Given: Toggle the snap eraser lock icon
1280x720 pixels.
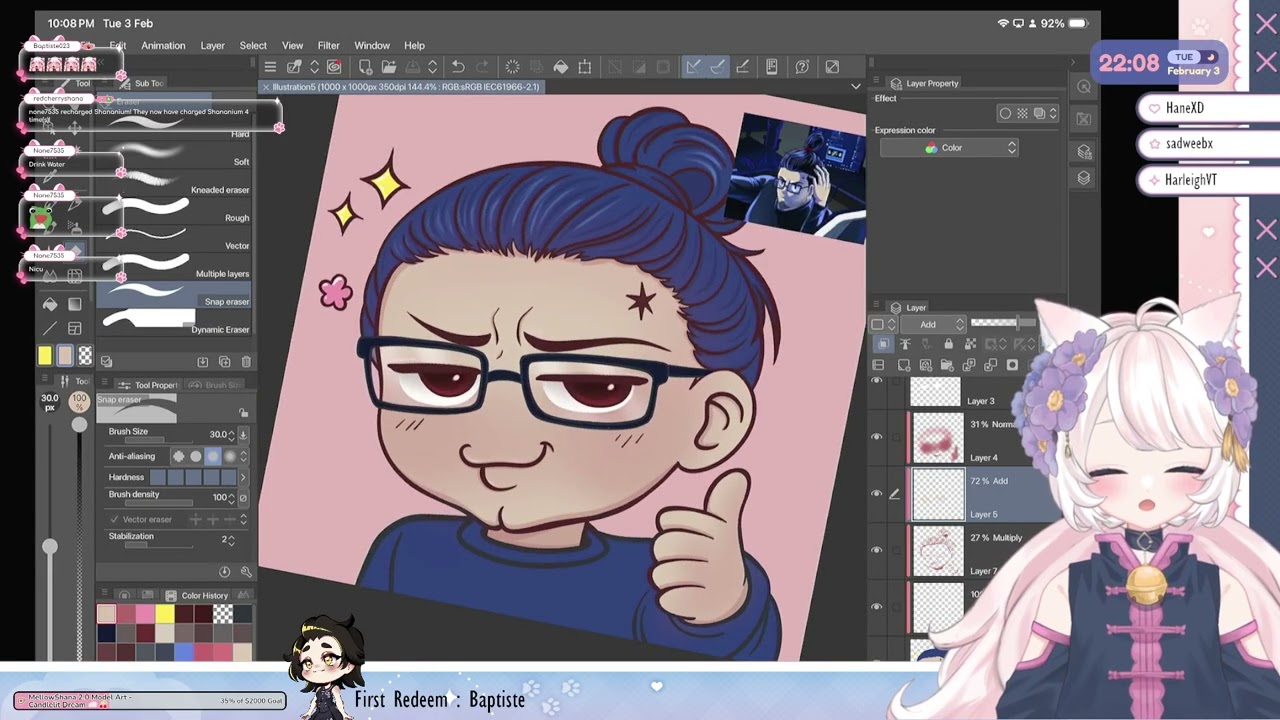Looking at the screenshot, I should 243,413.
